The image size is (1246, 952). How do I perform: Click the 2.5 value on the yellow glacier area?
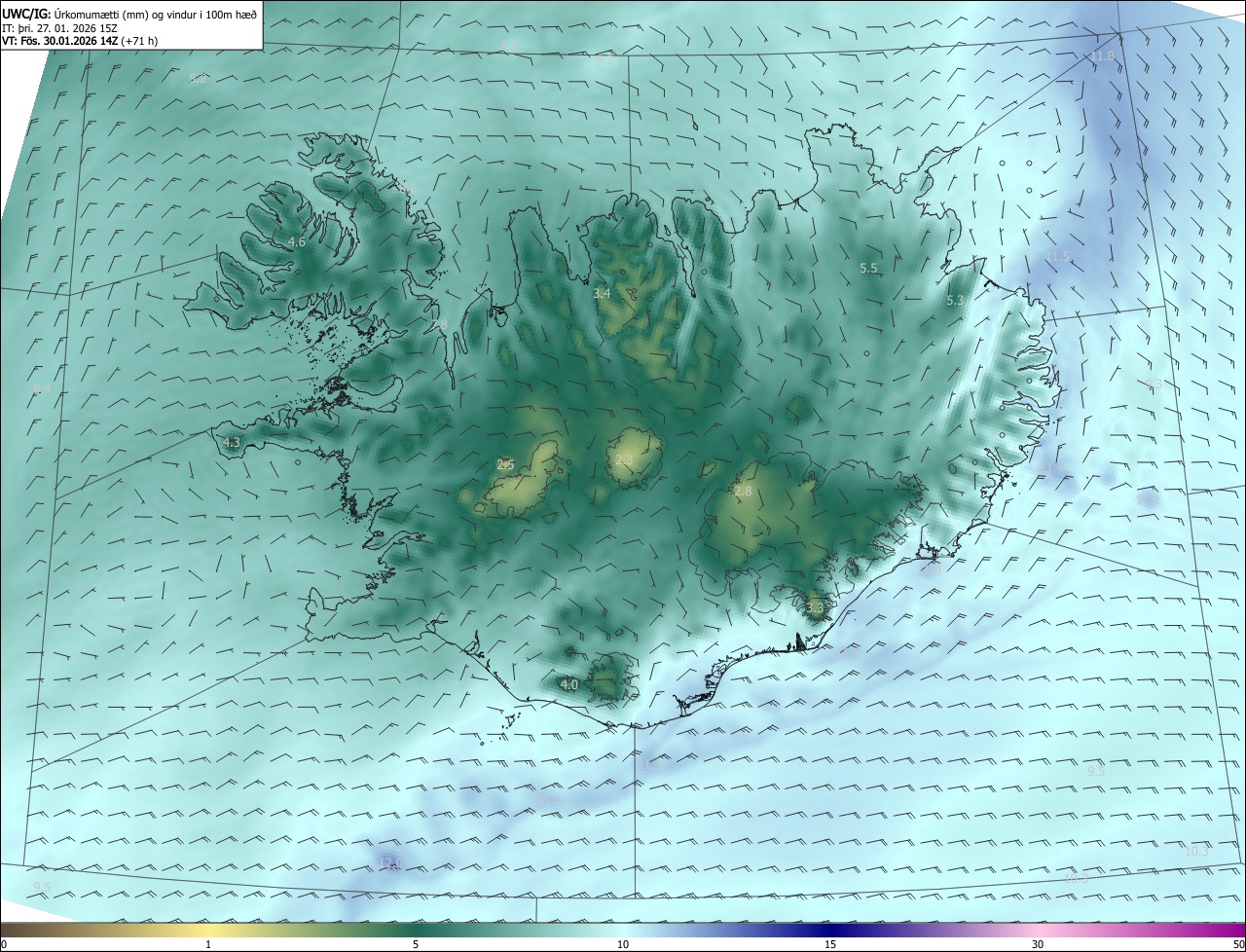pyautogui.click(x=505, y=464)
